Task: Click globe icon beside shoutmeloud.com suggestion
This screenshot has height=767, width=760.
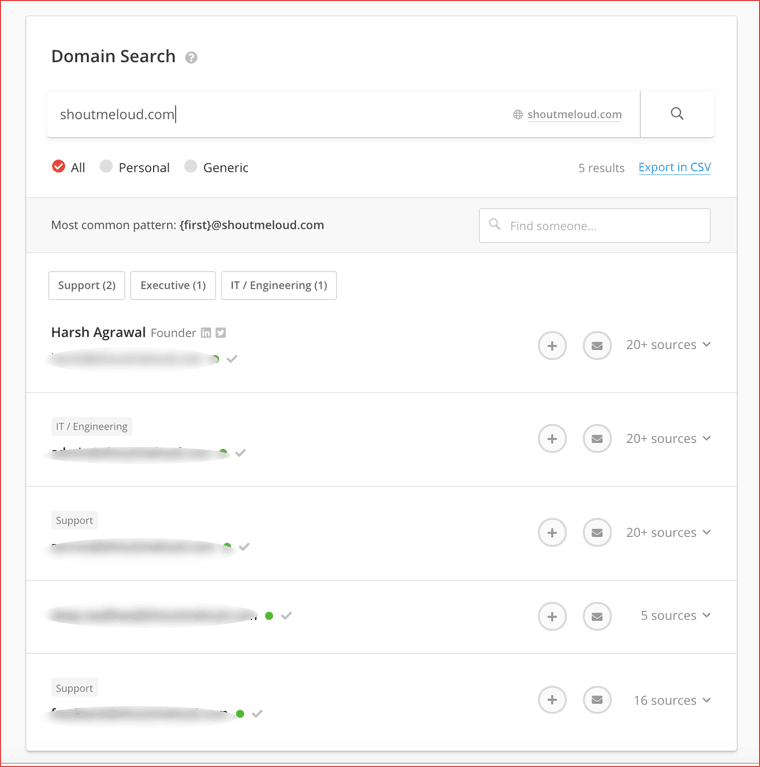Action: click(517, 114)
